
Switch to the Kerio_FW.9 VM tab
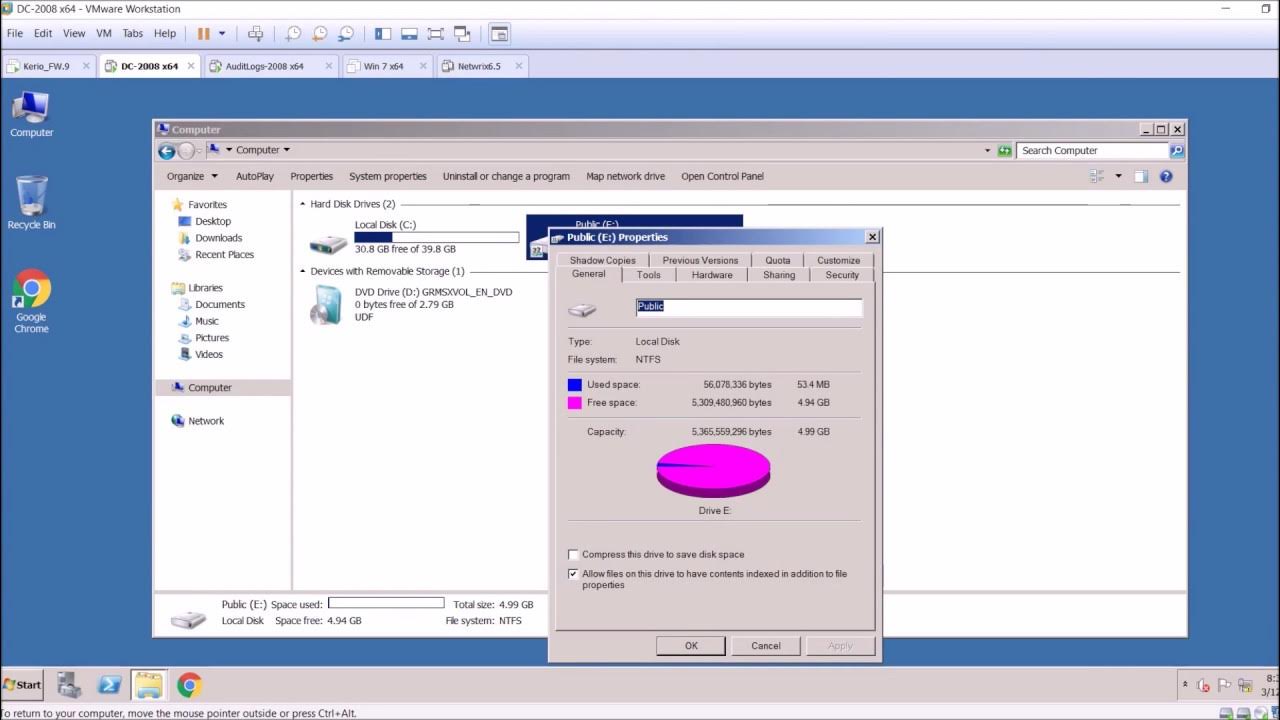[x=46, y=66]
